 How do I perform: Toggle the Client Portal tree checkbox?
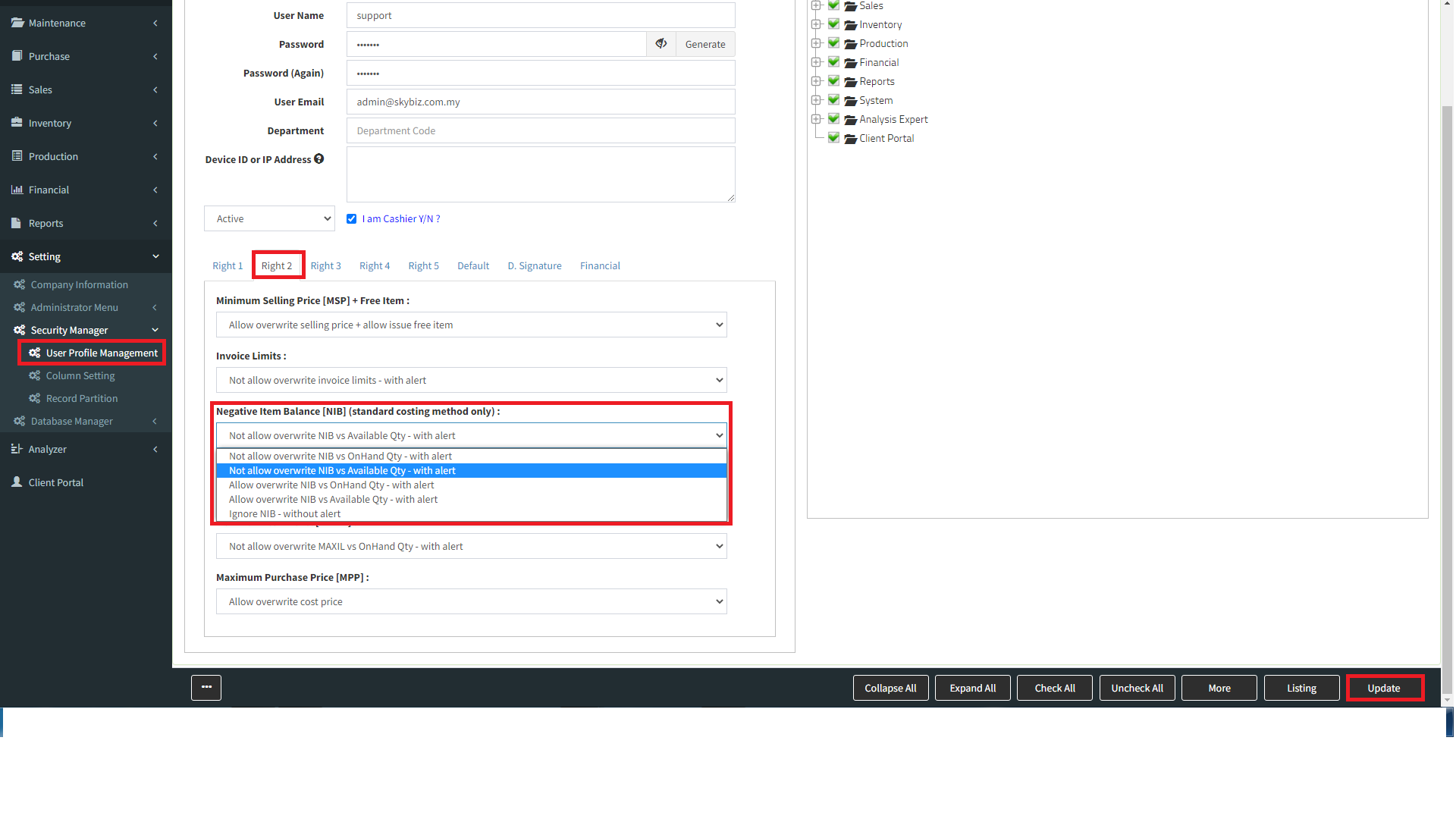tap(833, 138)
